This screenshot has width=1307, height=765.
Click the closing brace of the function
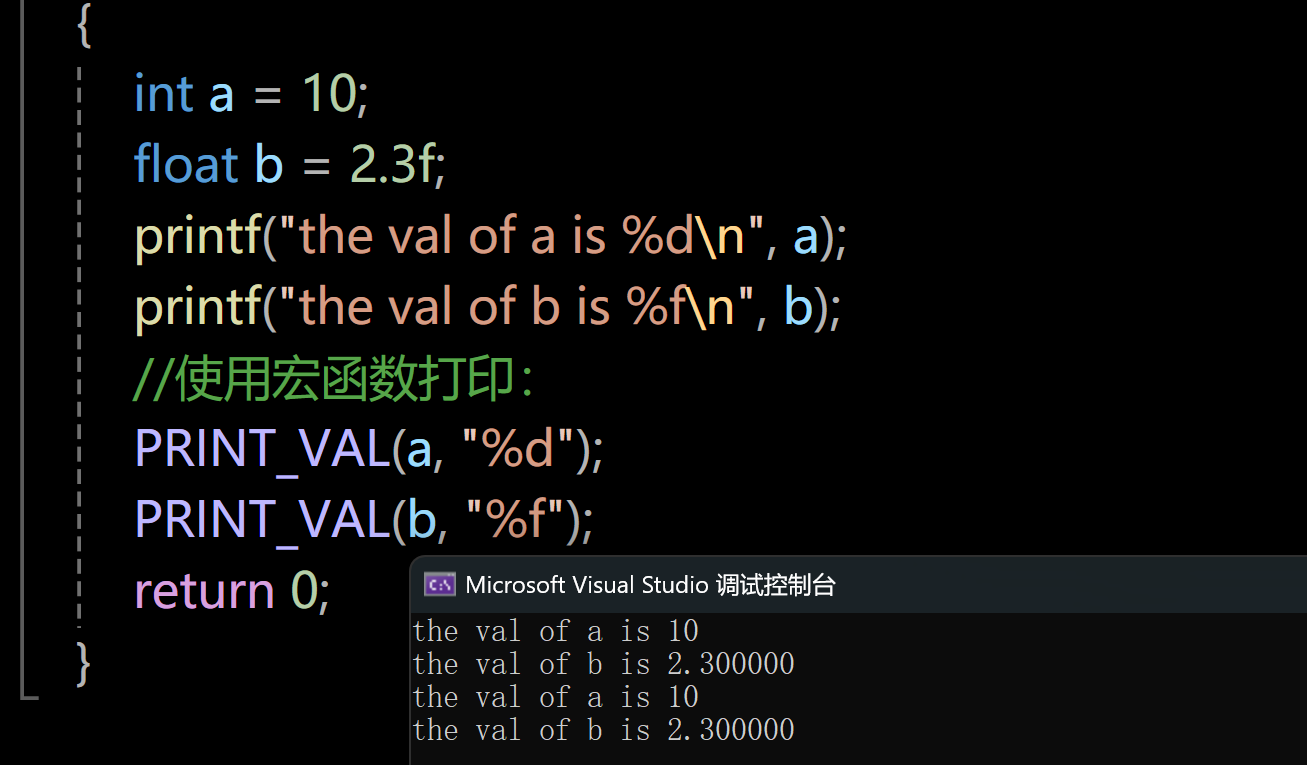(x=84, y=663)
